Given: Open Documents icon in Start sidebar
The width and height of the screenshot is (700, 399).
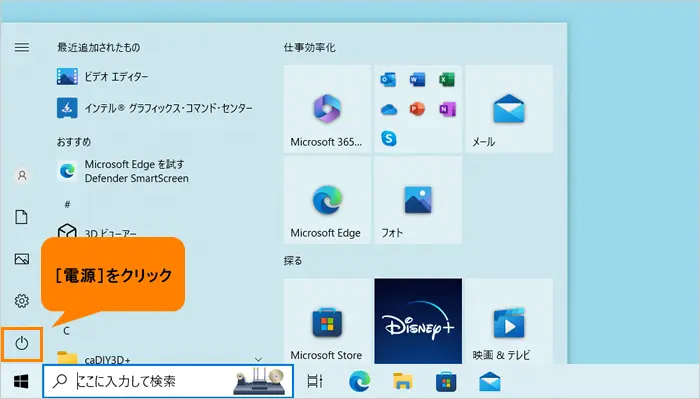Looking at the screenshot, I should [x=21, y=217].
